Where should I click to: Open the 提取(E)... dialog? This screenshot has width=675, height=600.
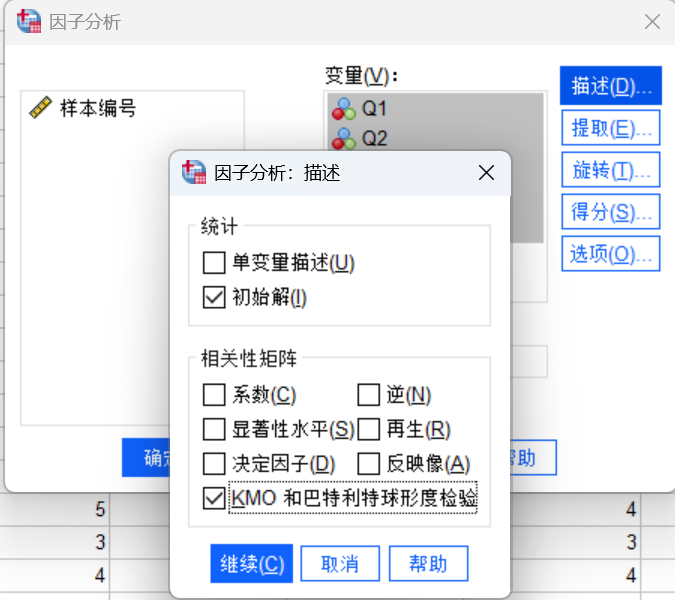[610, 128]
